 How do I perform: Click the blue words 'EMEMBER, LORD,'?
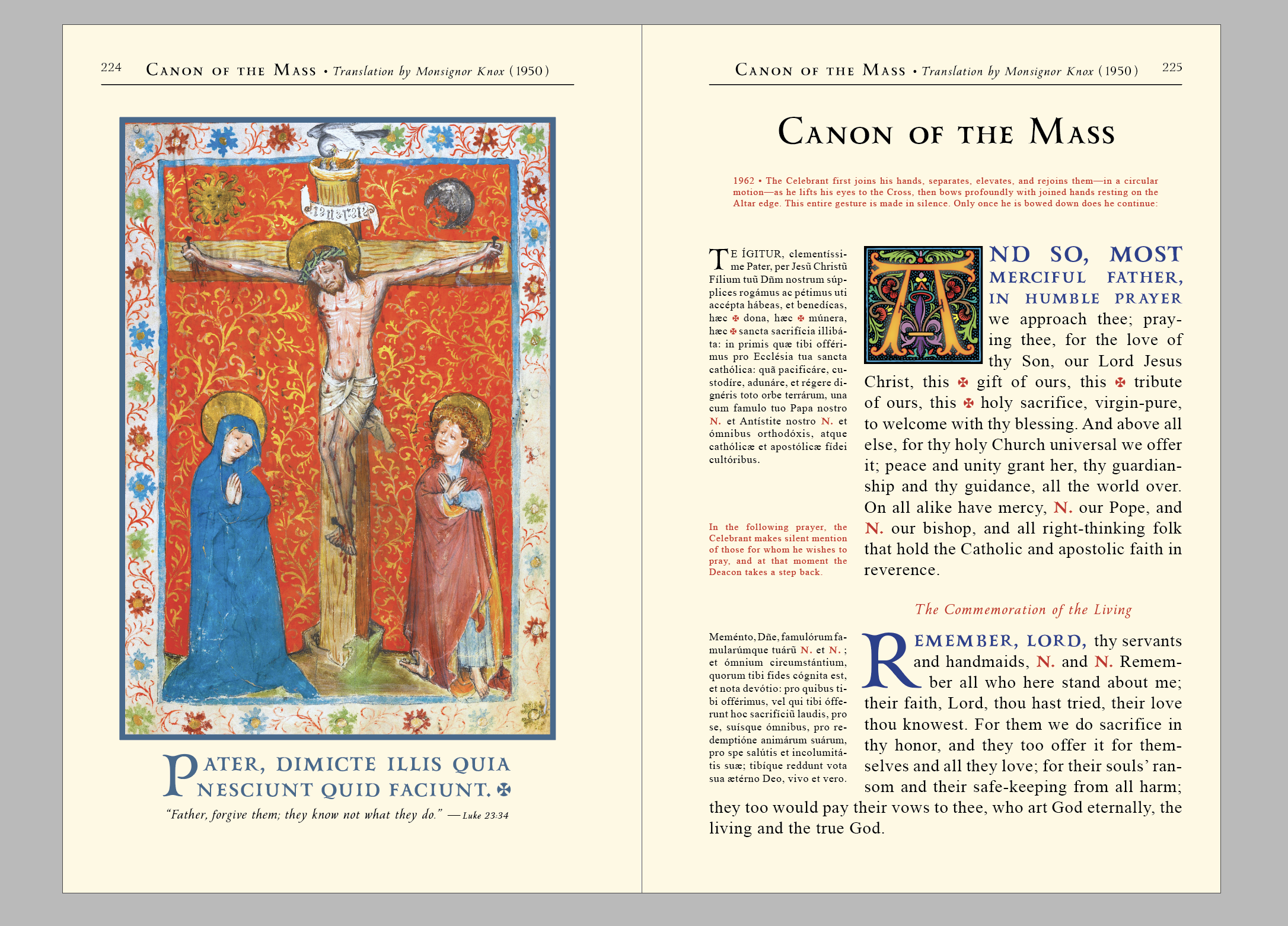(x=1000, y=641)
